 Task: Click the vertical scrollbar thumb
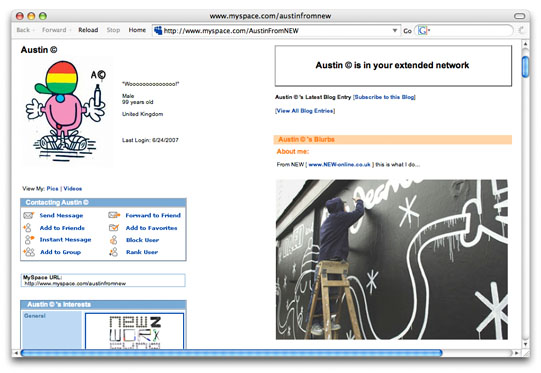click(x=525, y=66)
